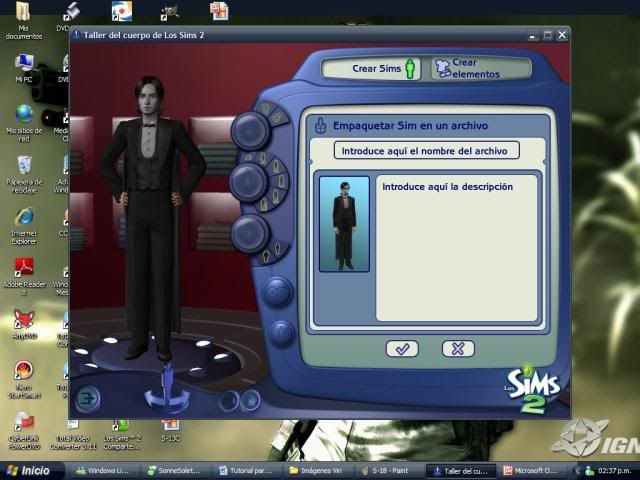Switch to Windows Li... taskbar window
The image size is (640, 480).
103,471
